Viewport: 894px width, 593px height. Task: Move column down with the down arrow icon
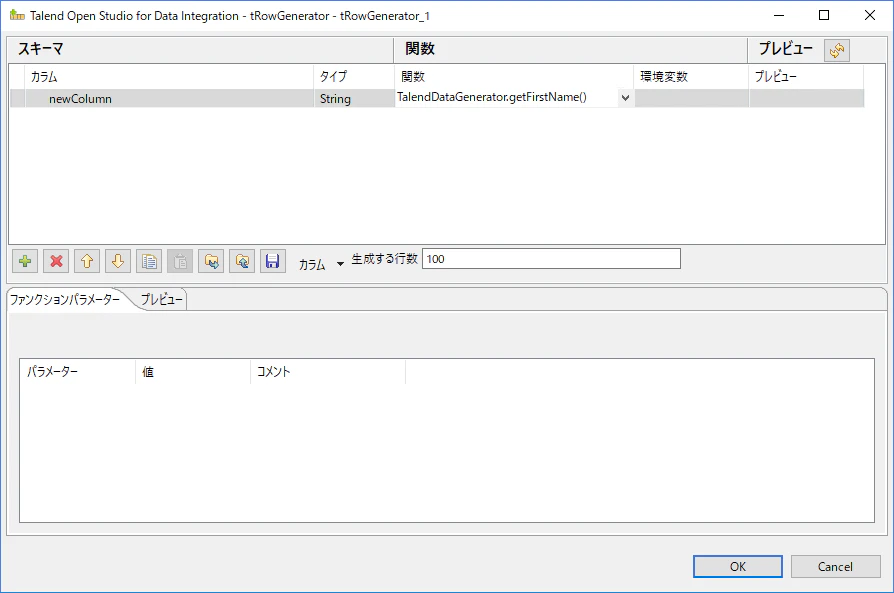[x=118, y=262]
